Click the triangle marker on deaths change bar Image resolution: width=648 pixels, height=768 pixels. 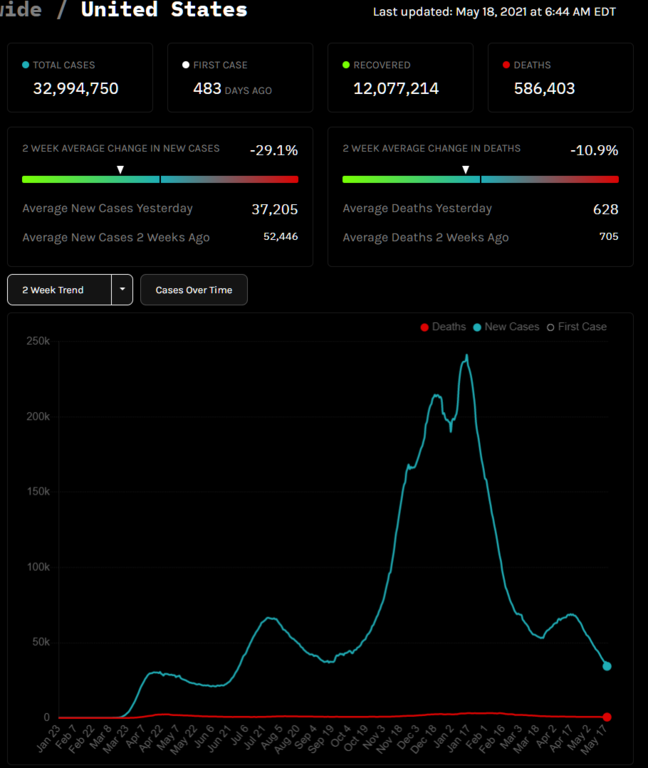465,170
